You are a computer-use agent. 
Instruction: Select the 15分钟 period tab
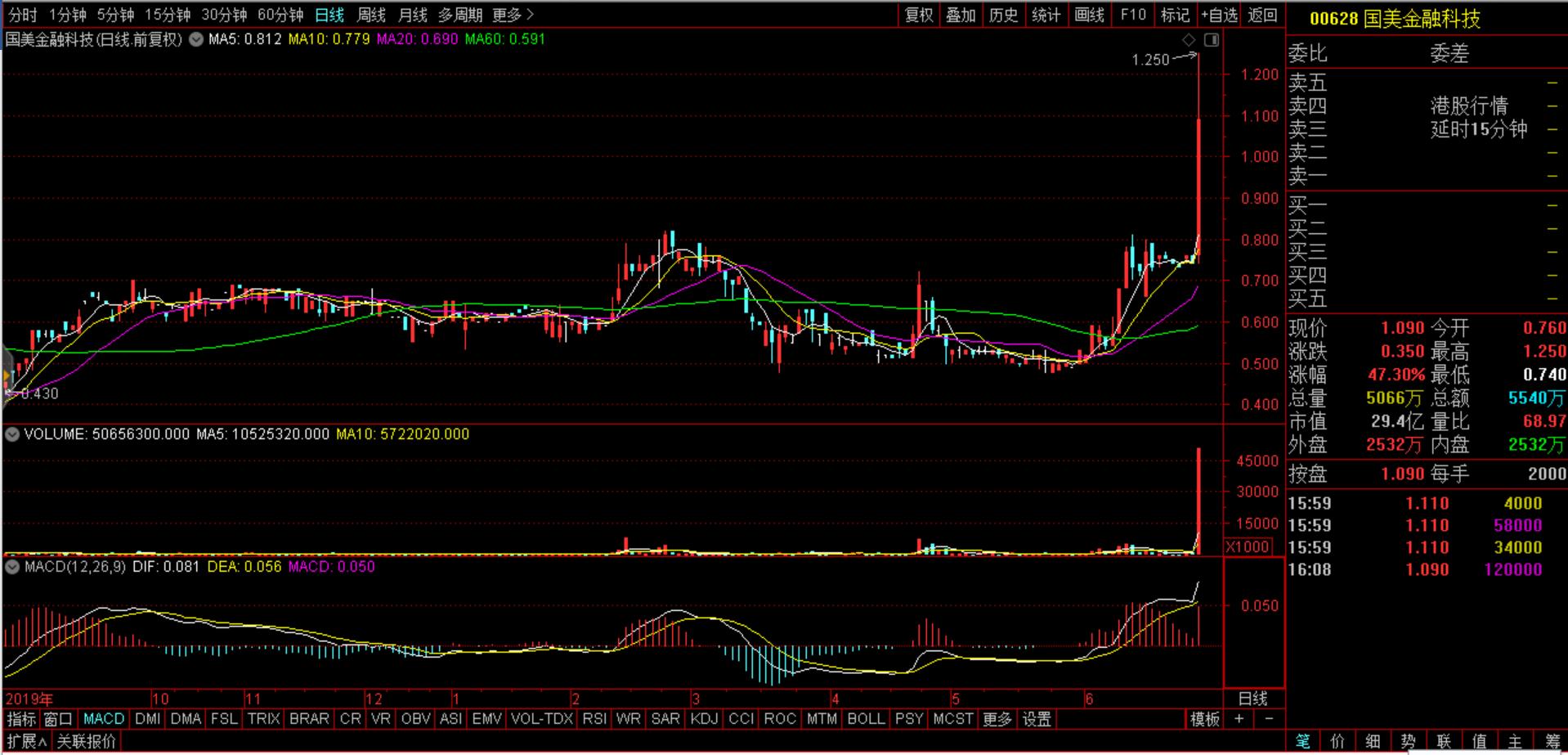(168, 15)
